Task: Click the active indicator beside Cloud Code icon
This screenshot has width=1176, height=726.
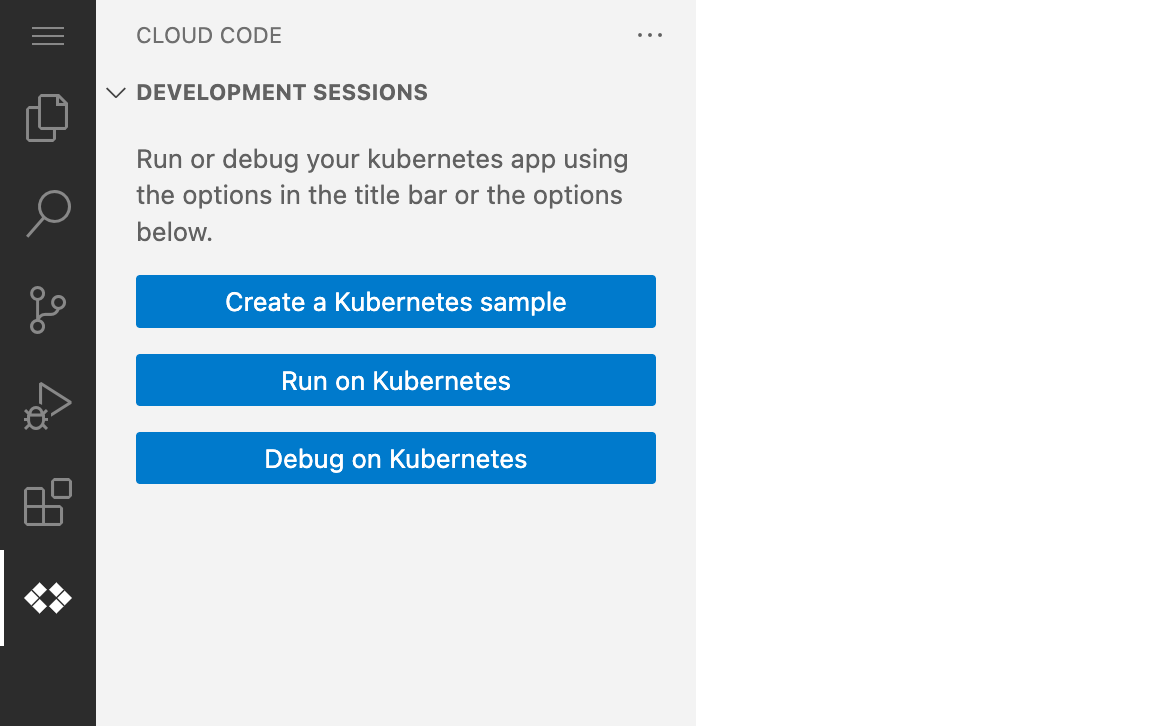Action: tap(2, 598)
